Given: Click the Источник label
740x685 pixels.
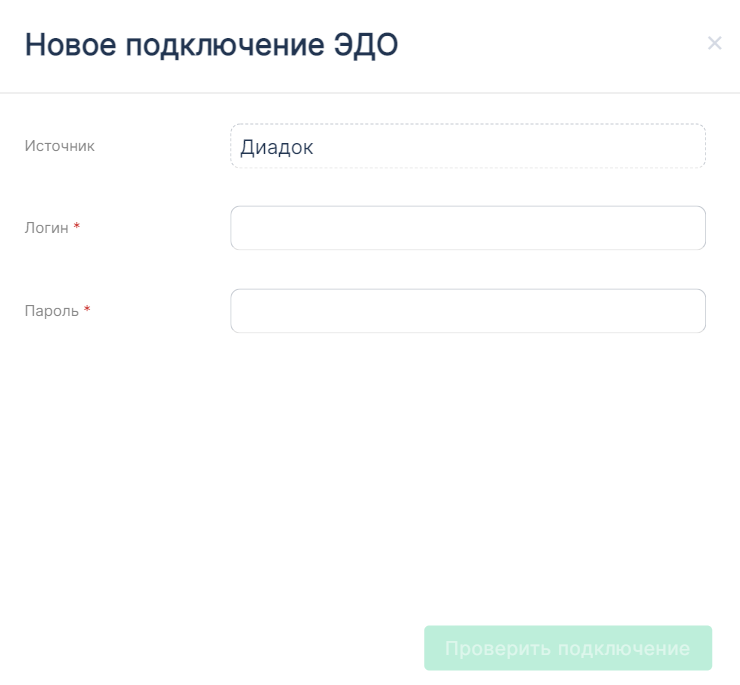Looking at the screenshot, I should 59,146.
